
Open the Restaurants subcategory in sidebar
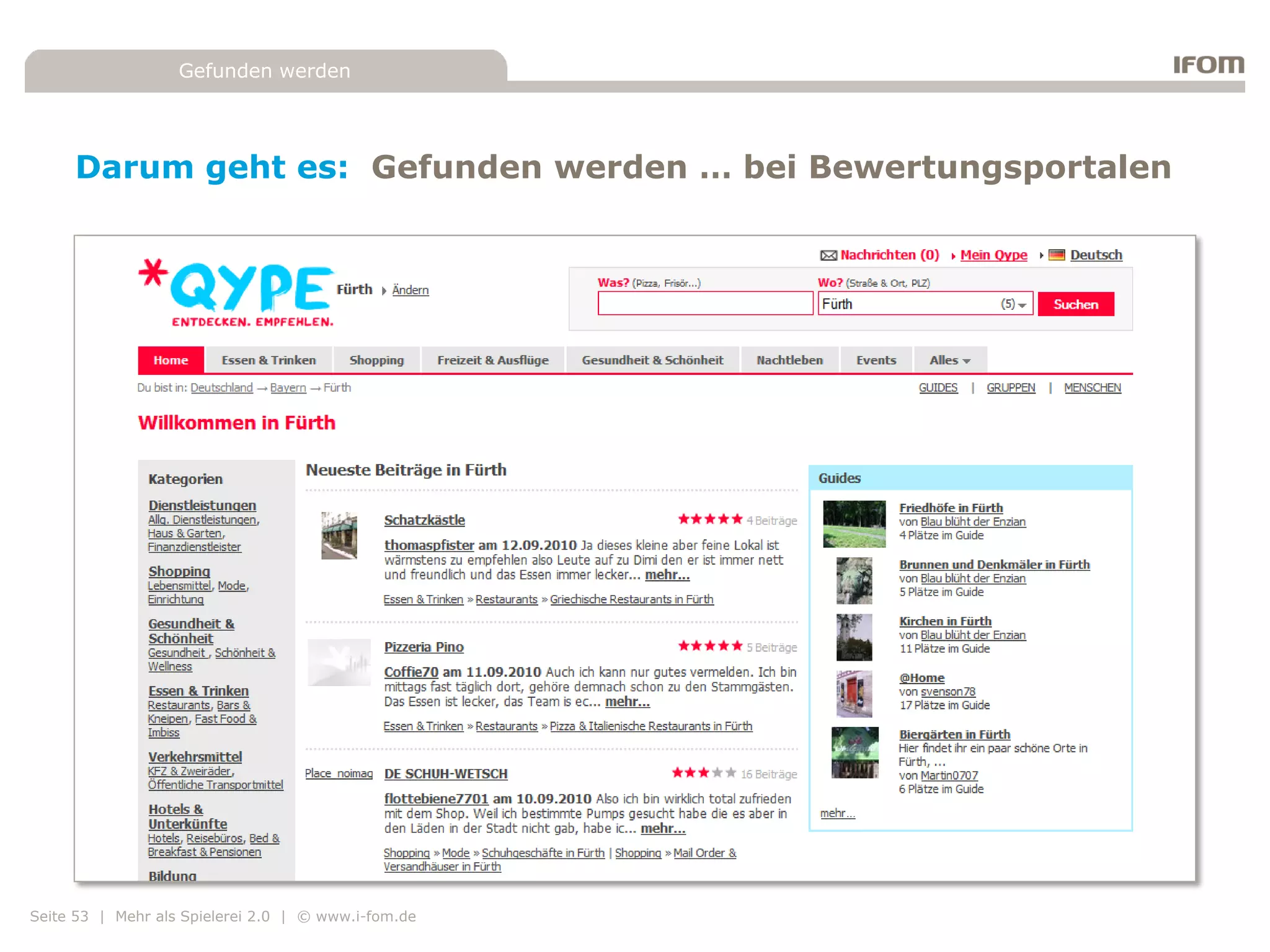179,705
